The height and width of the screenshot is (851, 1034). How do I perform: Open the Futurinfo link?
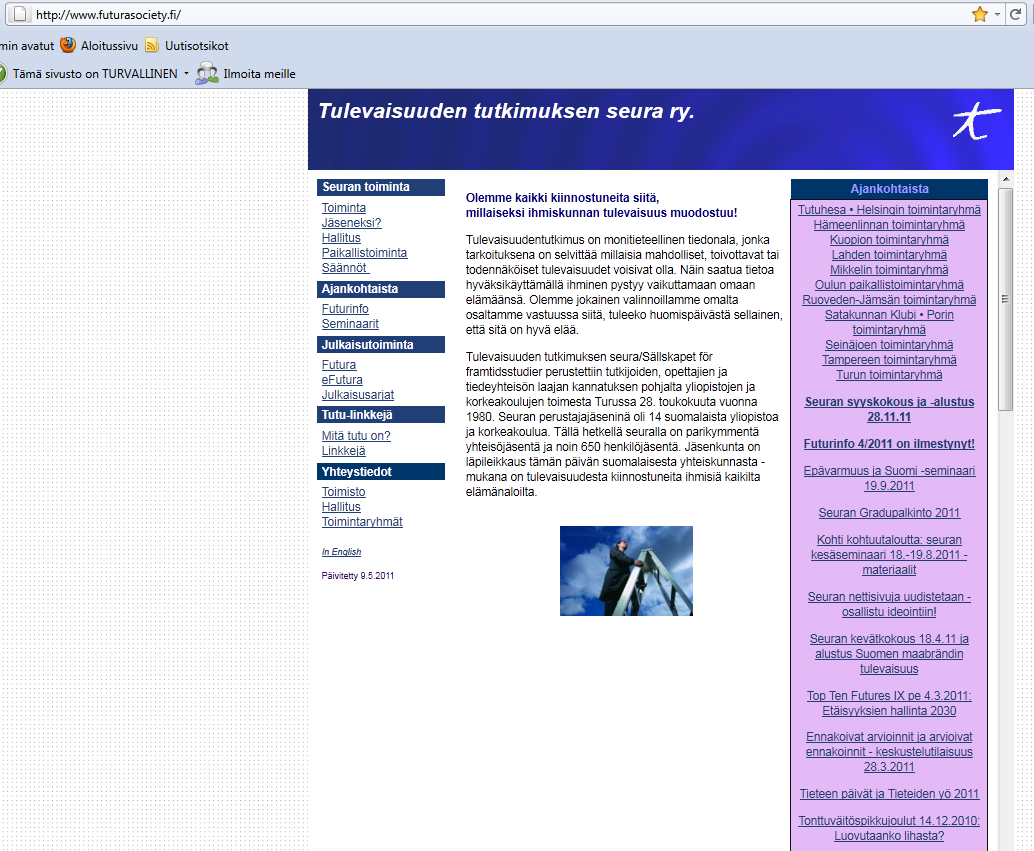pyautogui.click(x=345, y=309)
